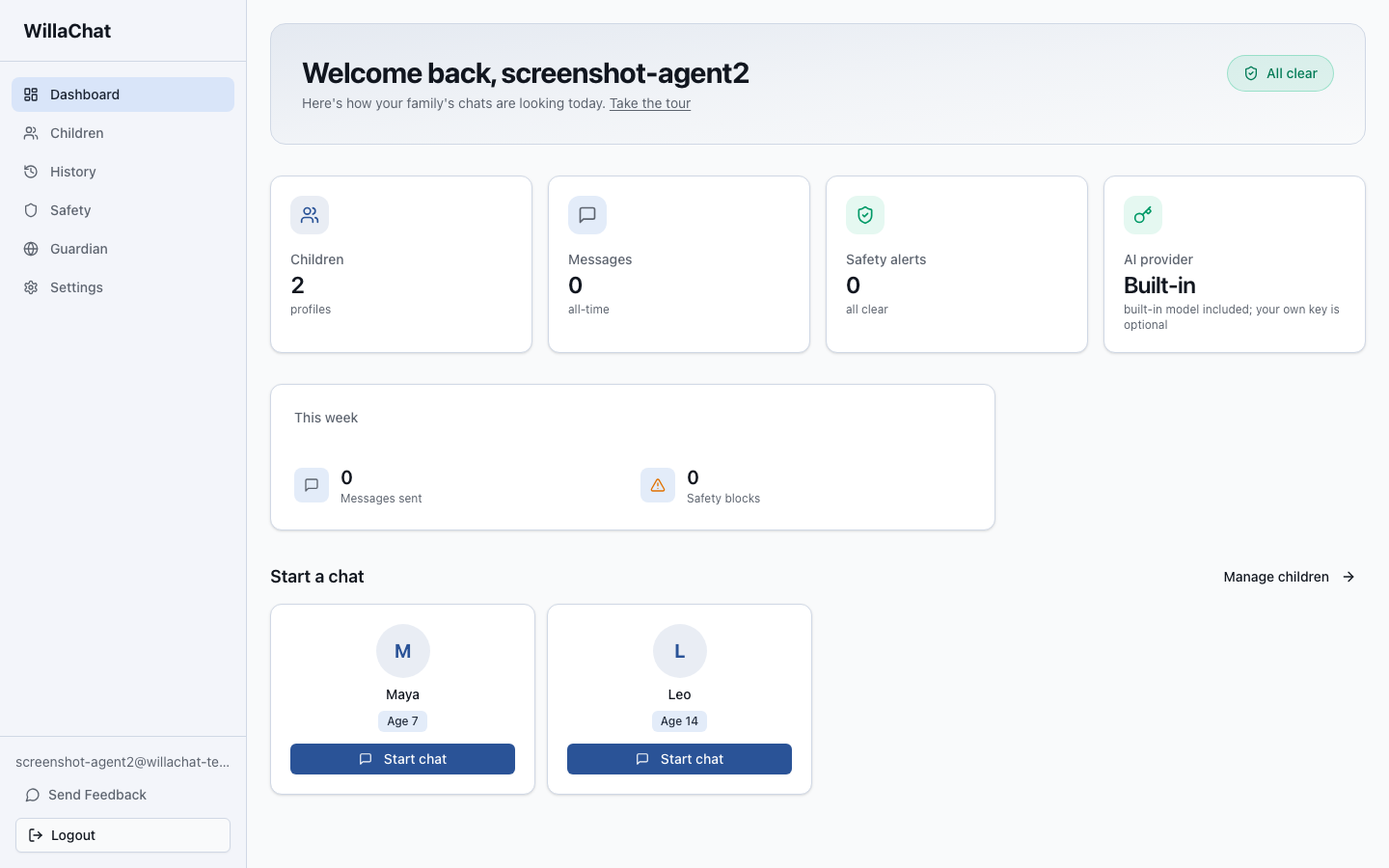This screenshot has width=1389, height=868.
Task: Click the Logout button
Action: (x=123, y=835)
